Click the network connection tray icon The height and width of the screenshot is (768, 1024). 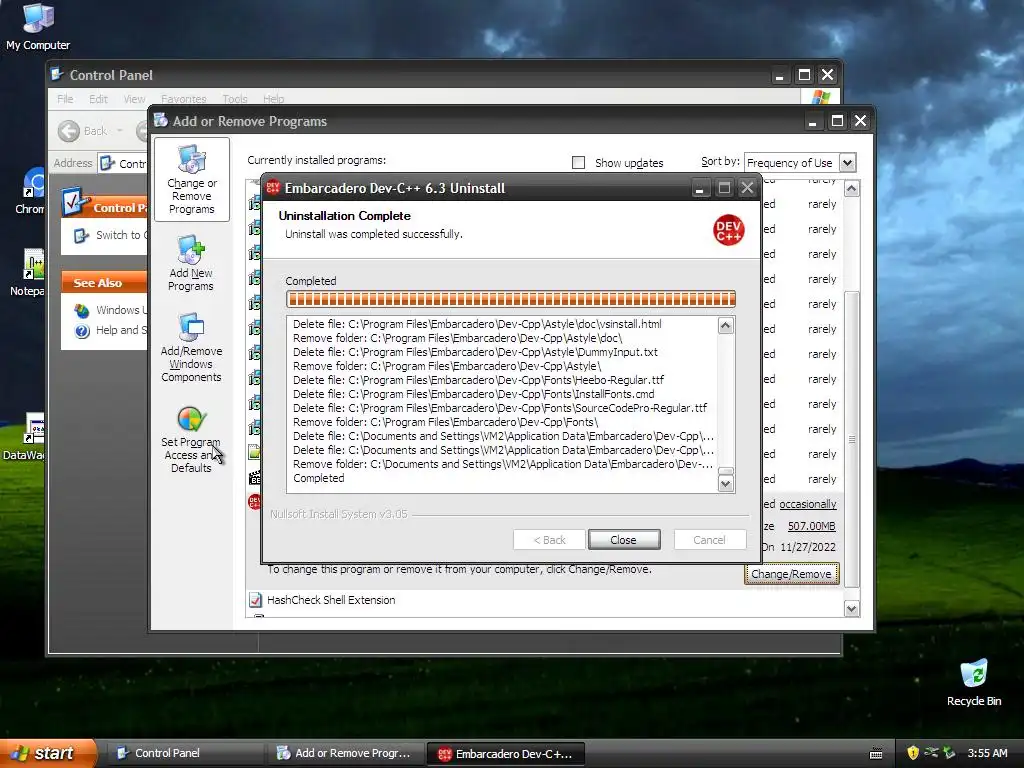(x=931, y=753)
